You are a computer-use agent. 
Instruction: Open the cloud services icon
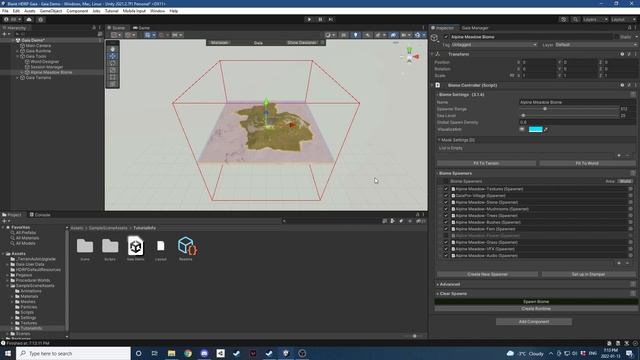point(29,19)
